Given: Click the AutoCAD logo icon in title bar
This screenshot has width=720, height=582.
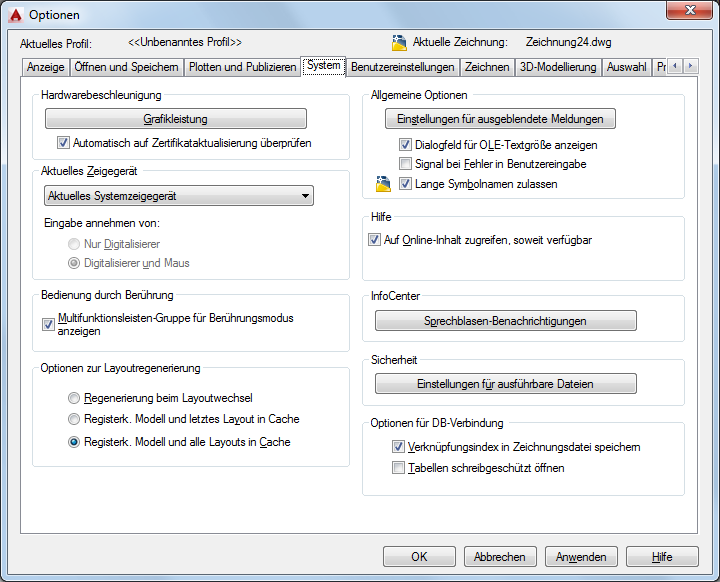Looking at the screenshot, I should [16, 15].
